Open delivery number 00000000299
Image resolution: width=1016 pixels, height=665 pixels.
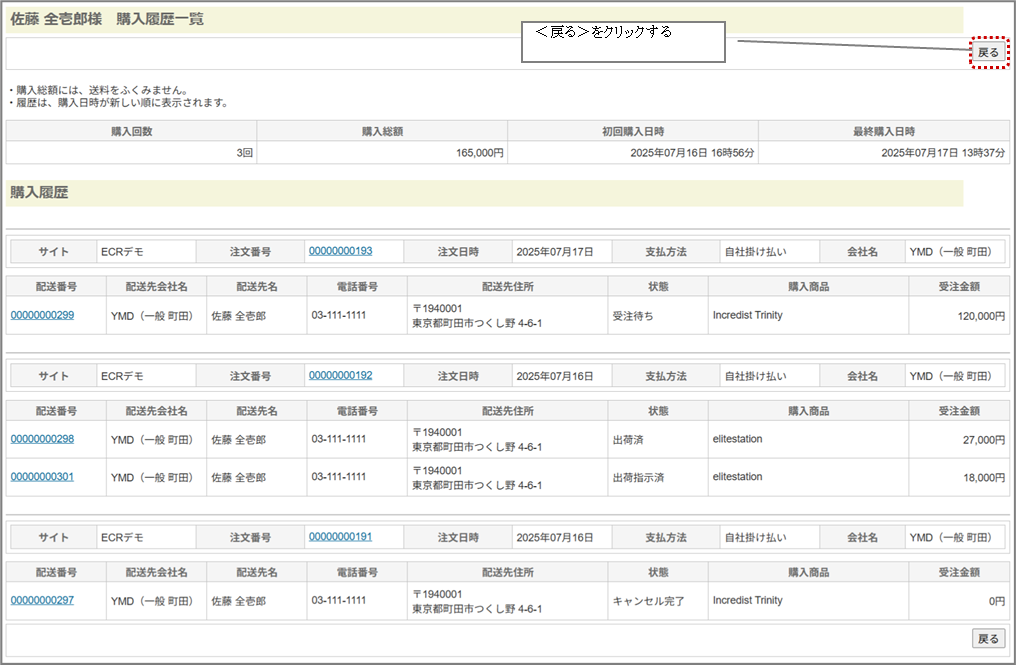click(x=42, y=315)
